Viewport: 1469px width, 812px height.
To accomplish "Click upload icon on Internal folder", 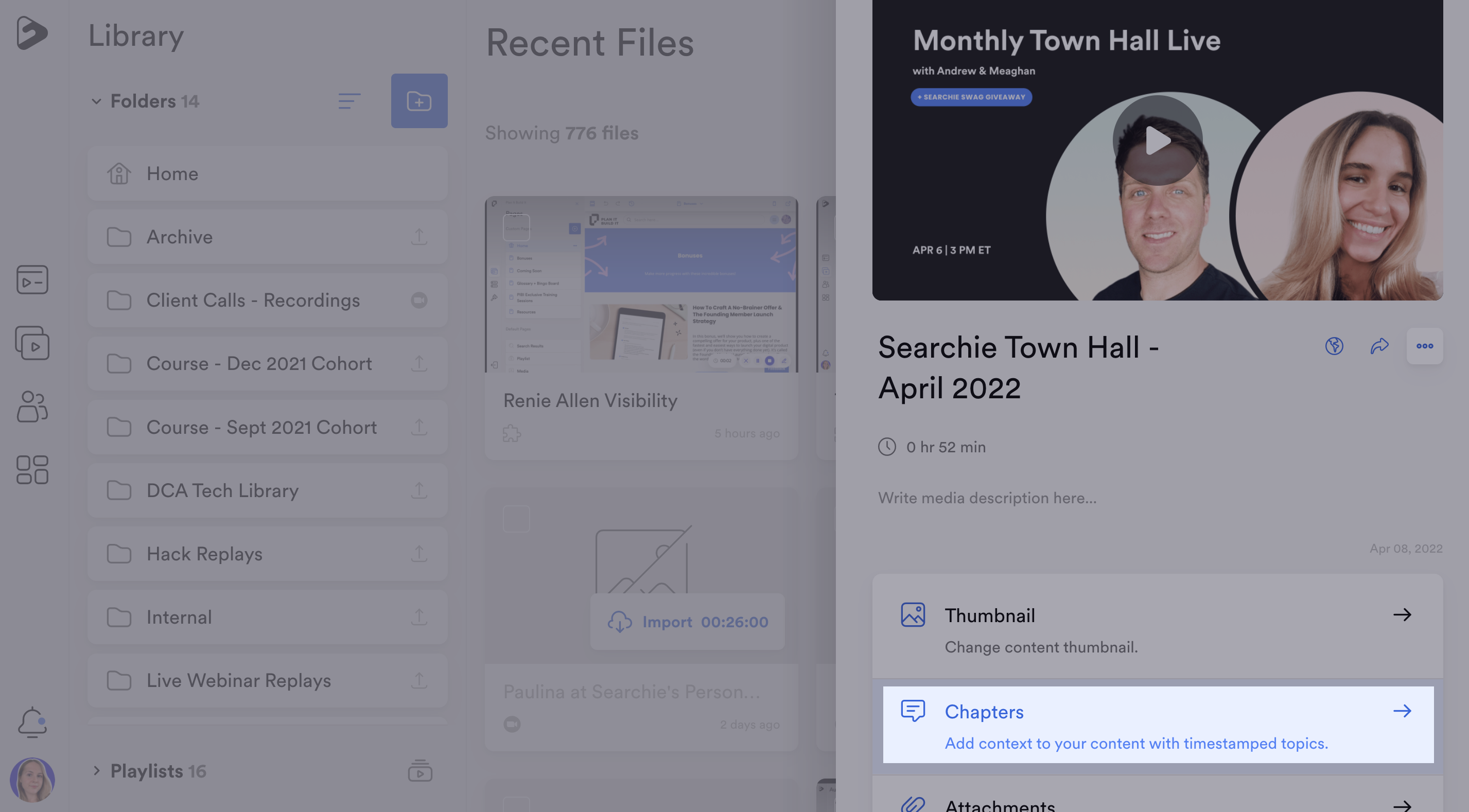I will click(419, 617).
